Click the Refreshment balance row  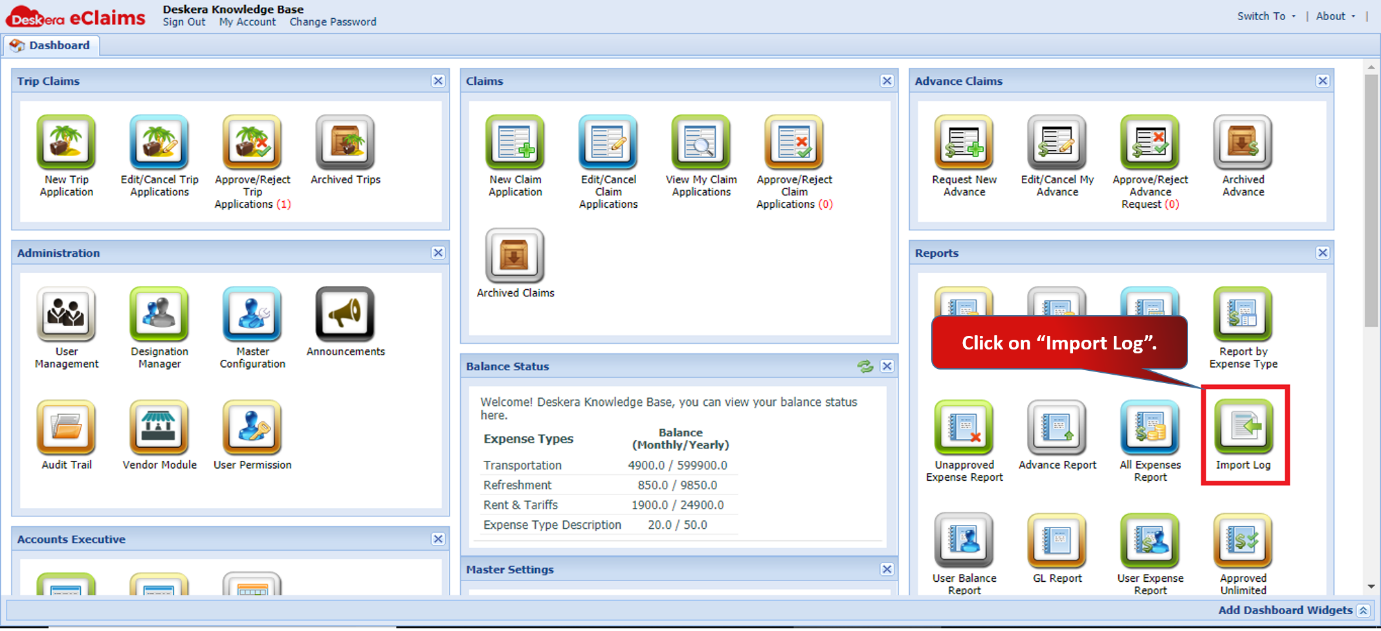click(x=609, y=485)
